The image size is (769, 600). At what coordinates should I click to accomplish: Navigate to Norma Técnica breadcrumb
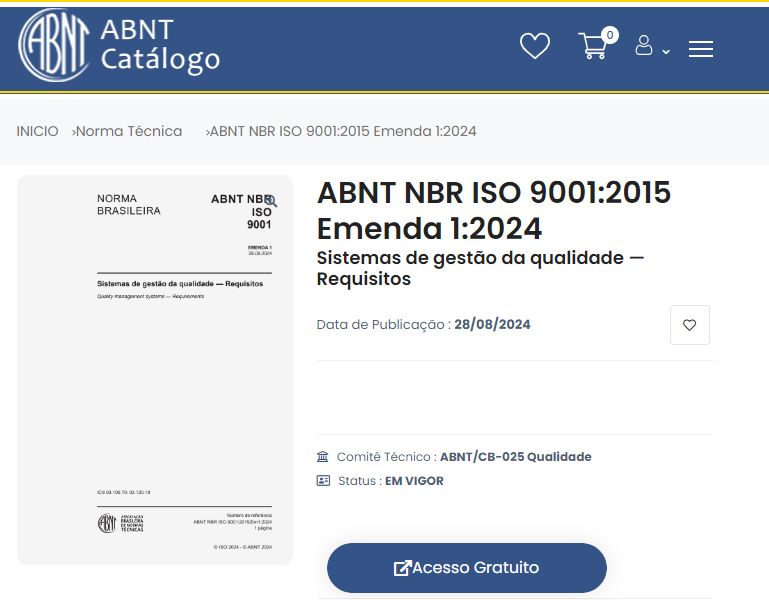[129, 131]
